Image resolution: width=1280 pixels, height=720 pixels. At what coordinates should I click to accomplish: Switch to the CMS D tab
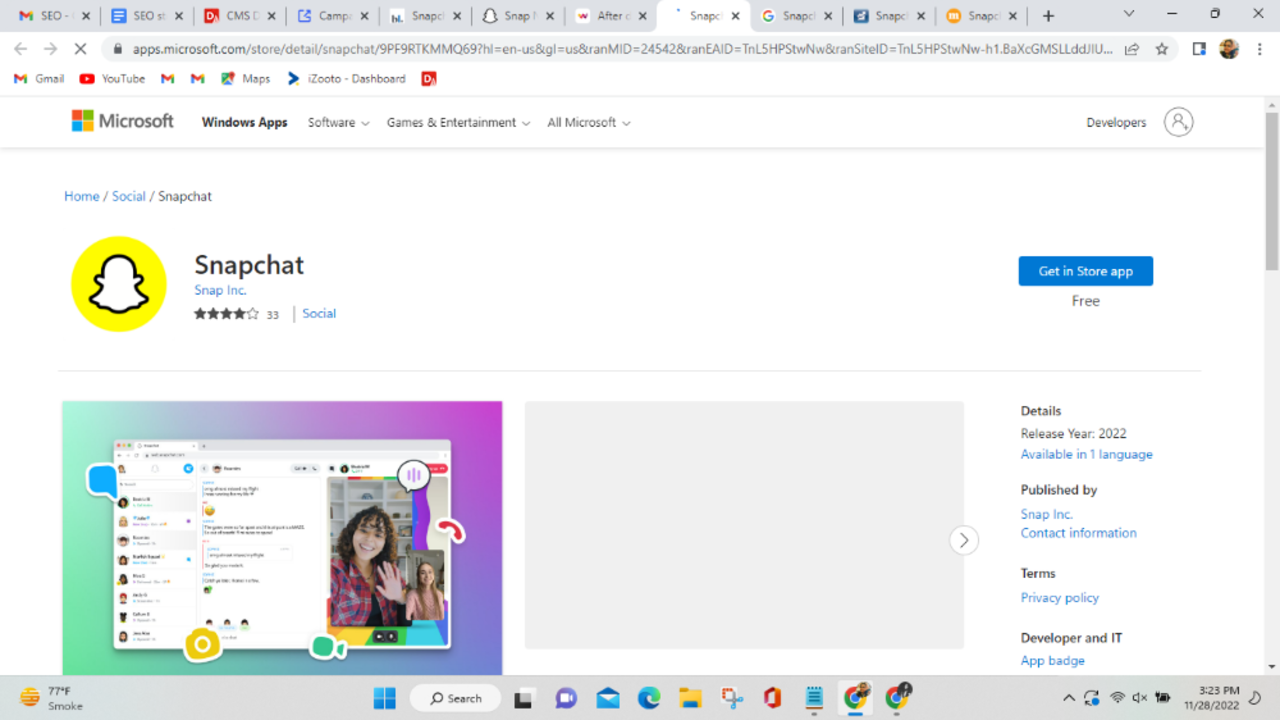point(240,16)
